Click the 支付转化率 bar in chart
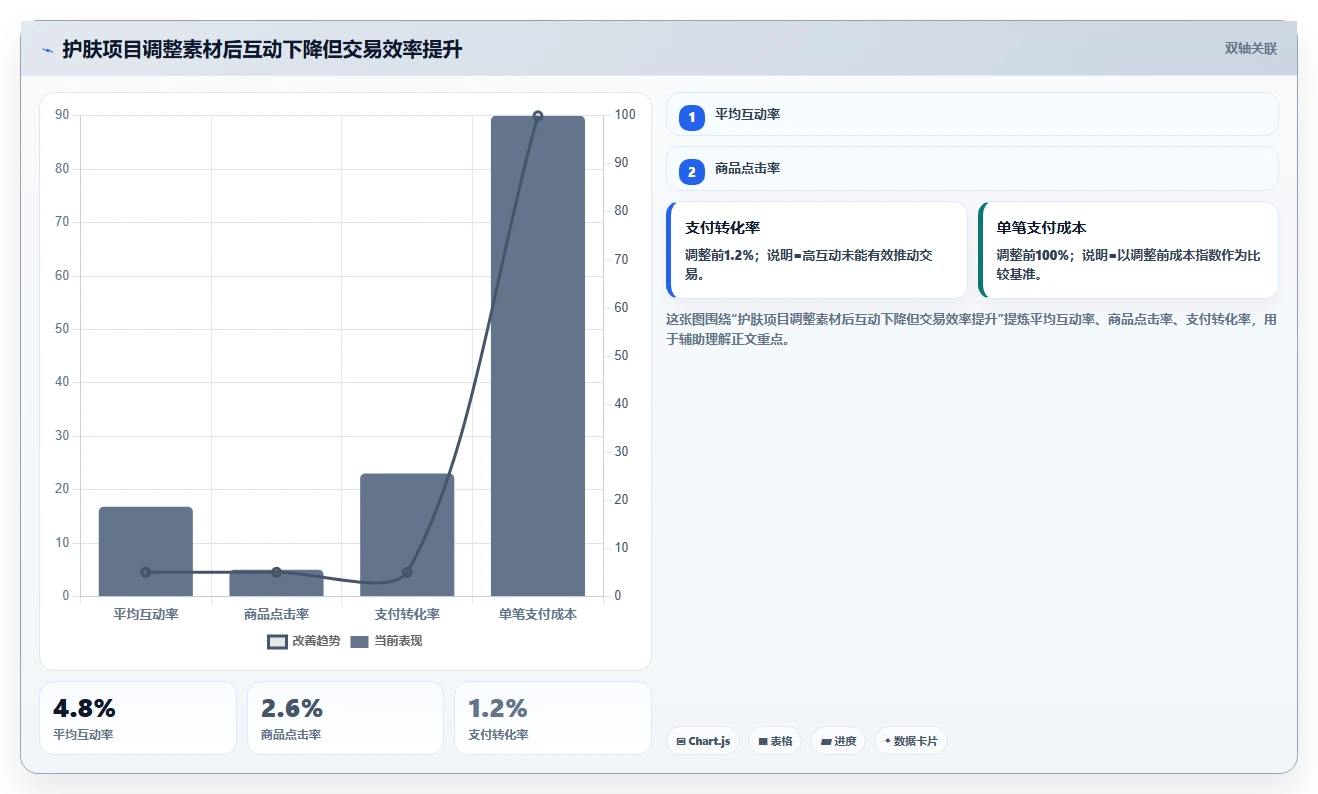Viewport: 1318px width, 794px height. (x=407, y=535)
